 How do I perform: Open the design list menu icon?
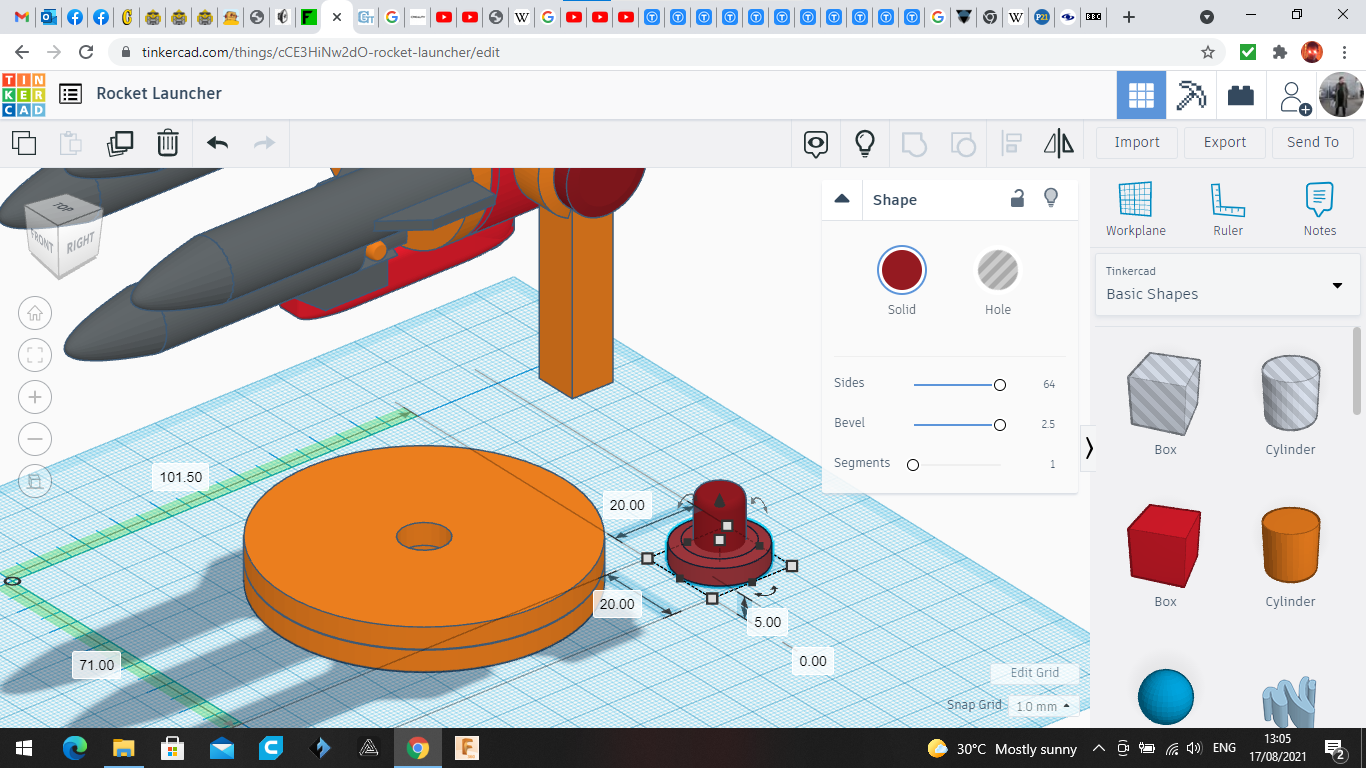pos(70,94)
